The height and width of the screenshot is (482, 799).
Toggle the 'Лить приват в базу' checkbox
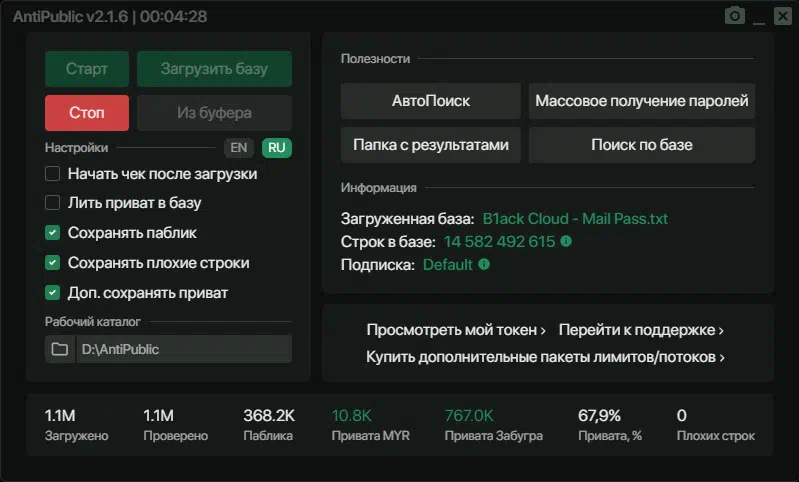tap(53, 203)
